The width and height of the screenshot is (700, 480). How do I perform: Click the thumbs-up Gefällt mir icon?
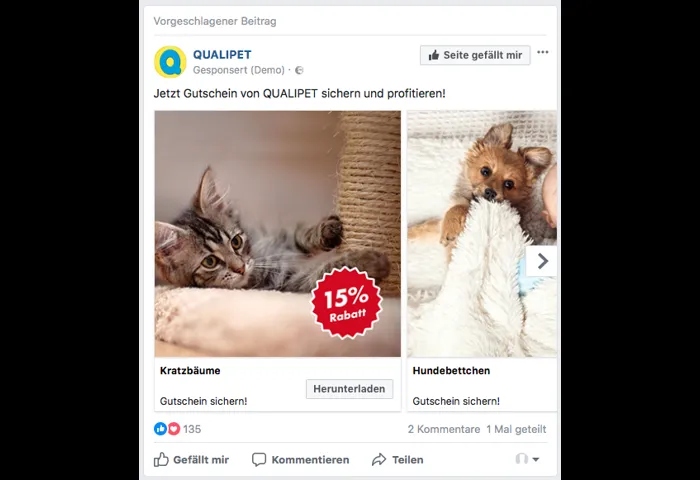point(161,459)
